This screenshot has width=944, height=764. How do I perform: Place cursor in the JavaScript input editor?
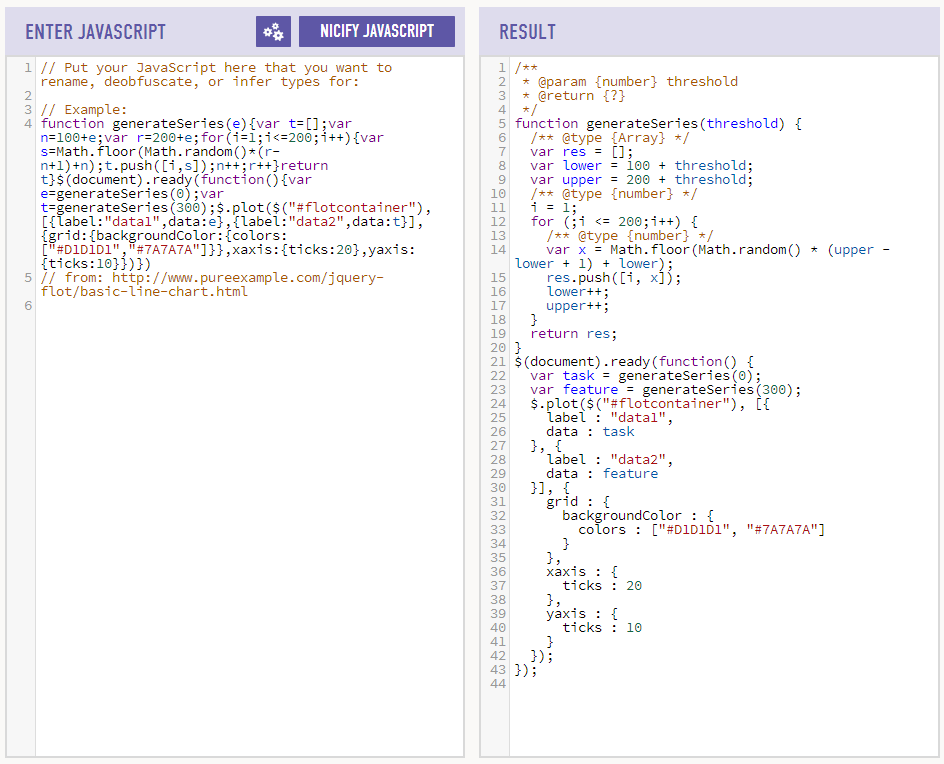[249, 406]
